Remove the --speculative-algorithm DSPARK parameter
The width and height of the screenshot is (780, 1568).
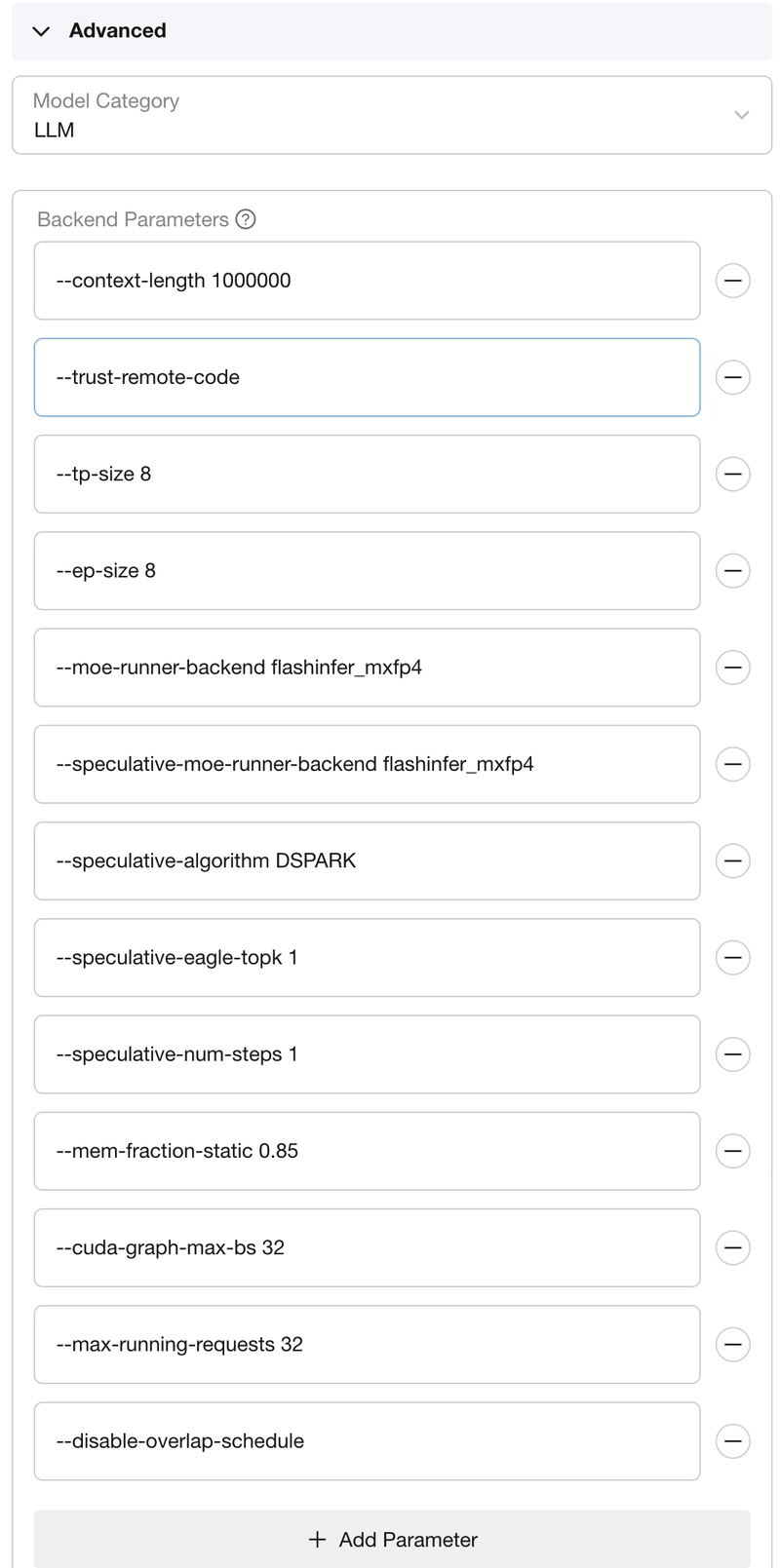[x=732, y=860]
